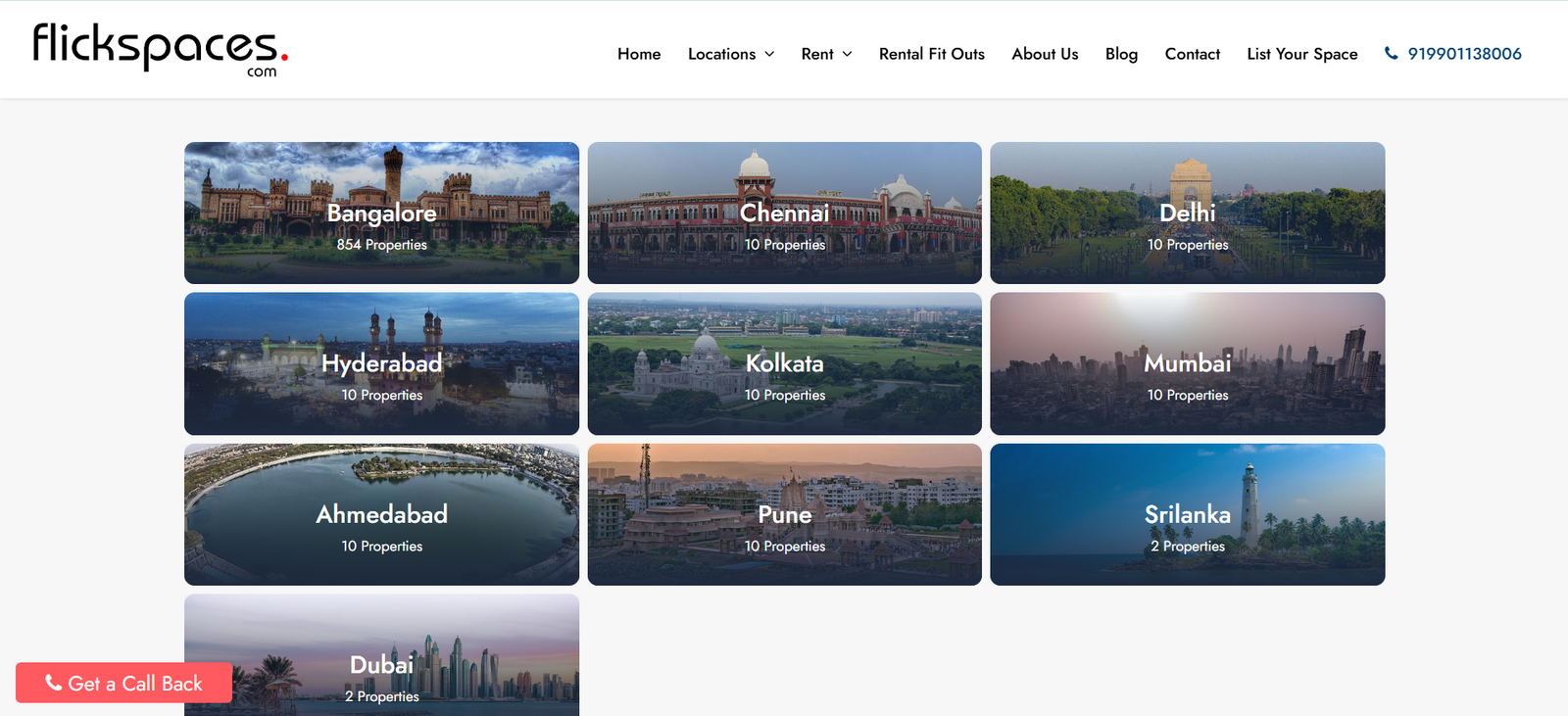Click List Your Space link
Viewport: 1568px width, 716px height.
tap(1301, 54)
